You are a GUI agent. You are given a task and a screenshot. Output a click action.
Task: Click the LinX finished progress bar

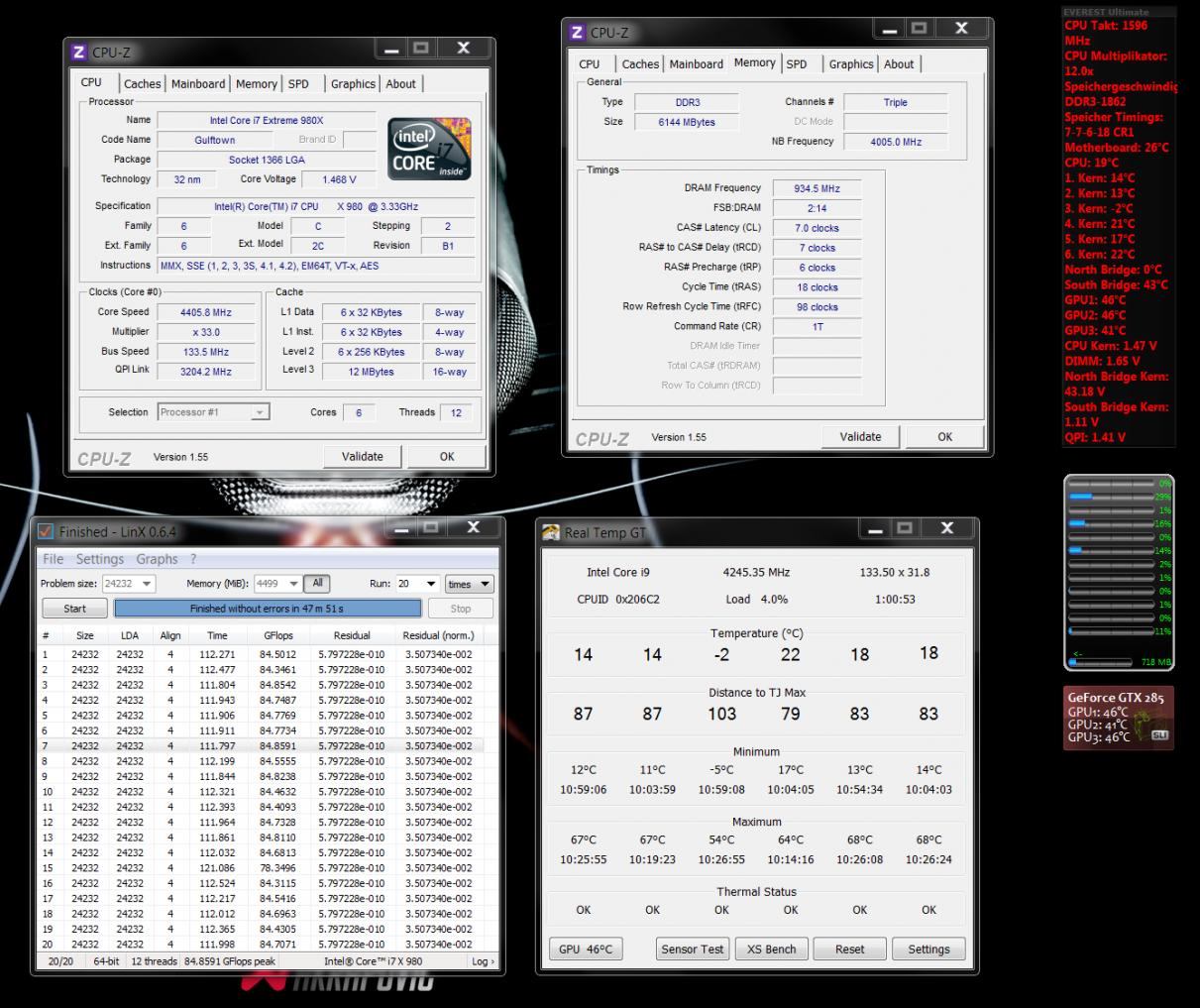(268, 609)
